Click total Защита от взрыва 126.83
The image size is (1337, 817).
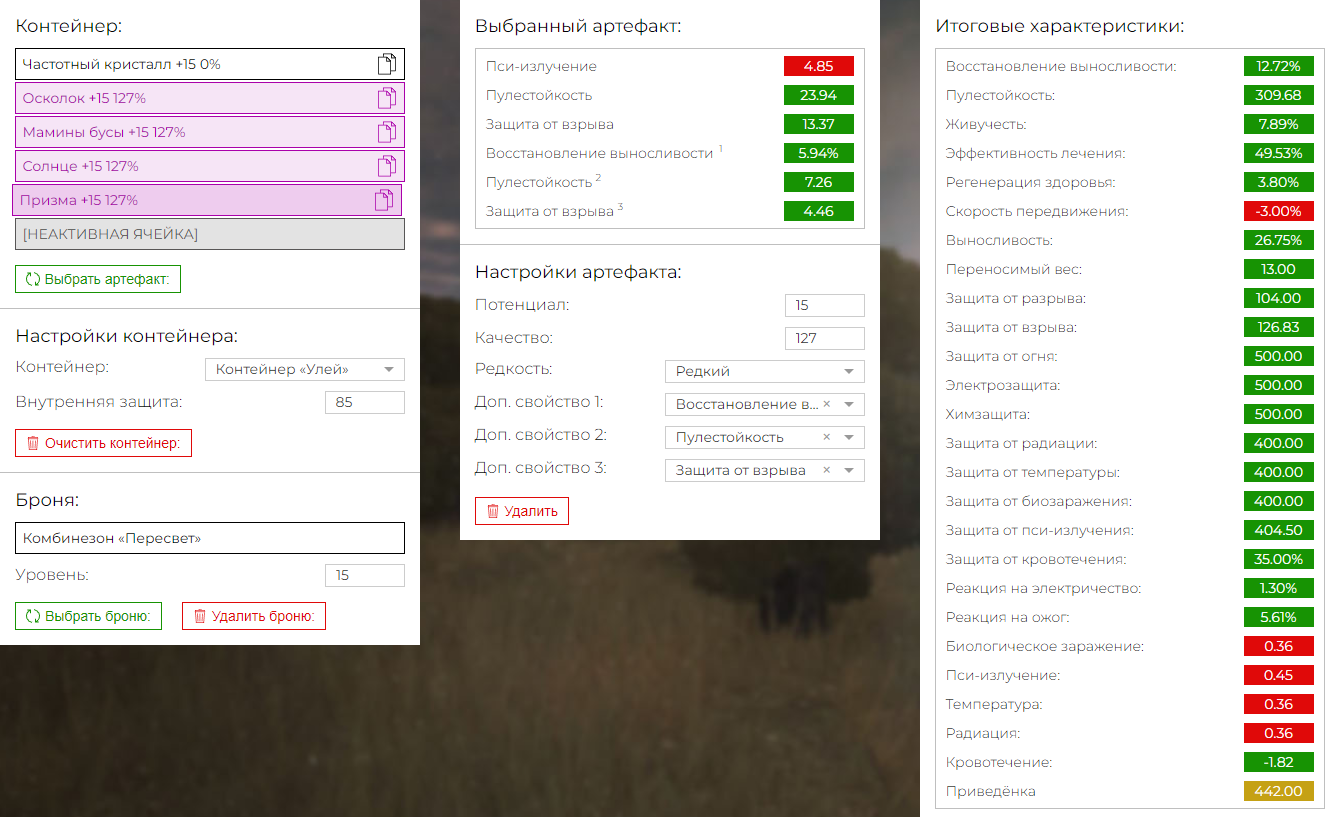coord(1279,328)
